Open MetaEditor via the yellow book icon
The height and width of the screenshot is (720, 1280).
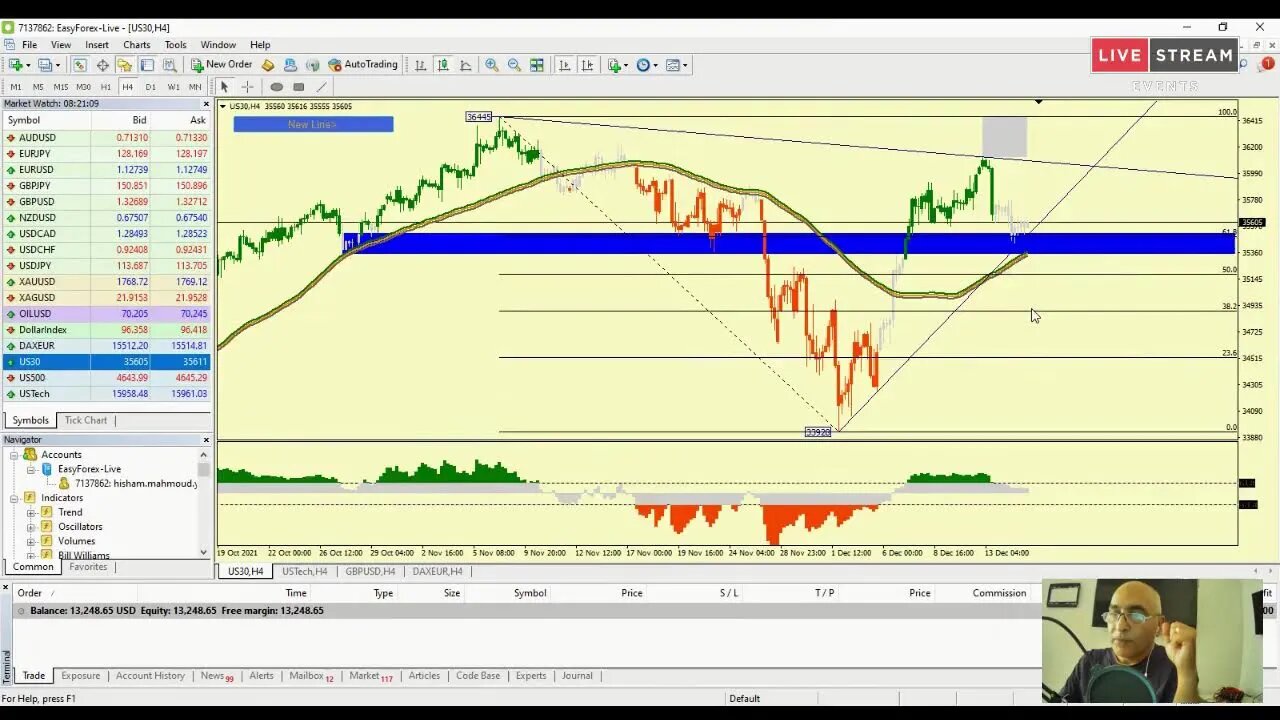tap(268, 65)
